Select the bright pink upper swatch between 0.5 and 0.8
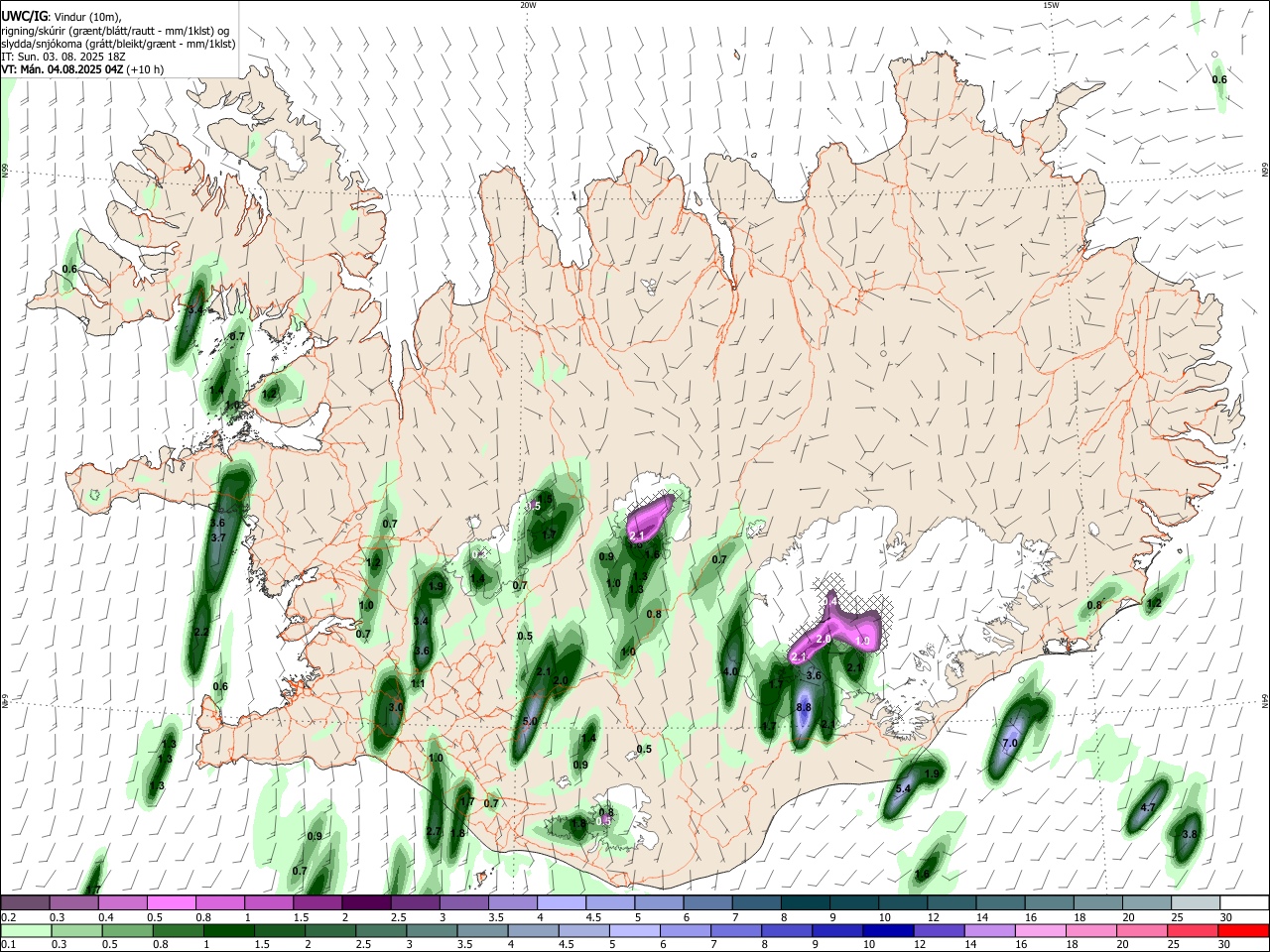This screenshot has width=1270, height=952. pyautogui.click(x=172, y=903)
